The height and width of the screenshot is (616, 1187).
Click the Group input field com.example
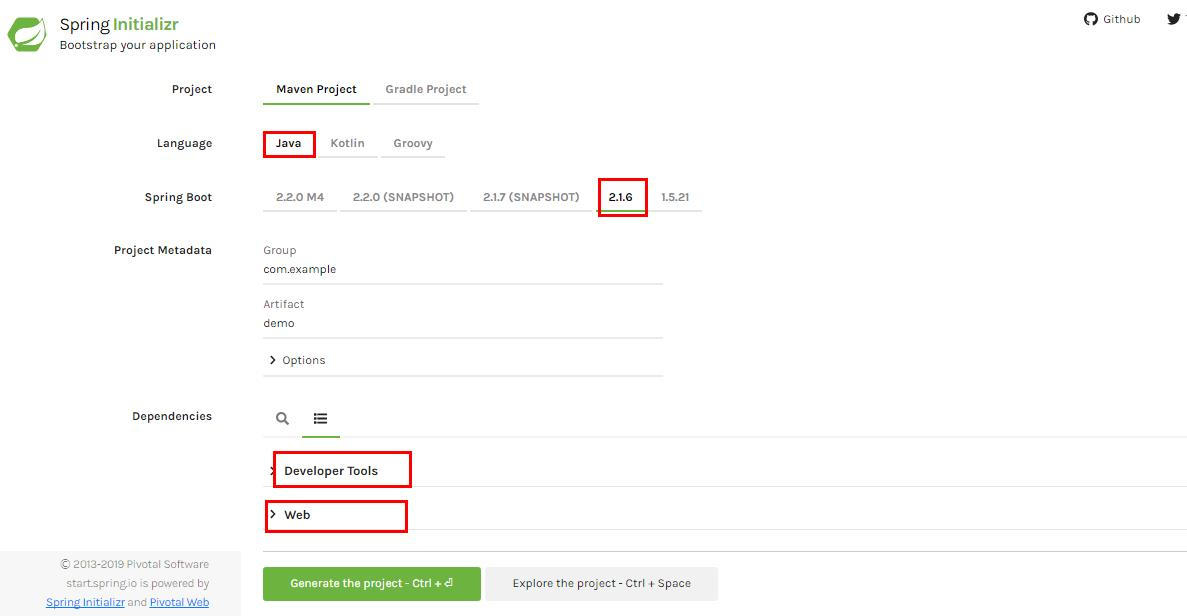(463, 269)
